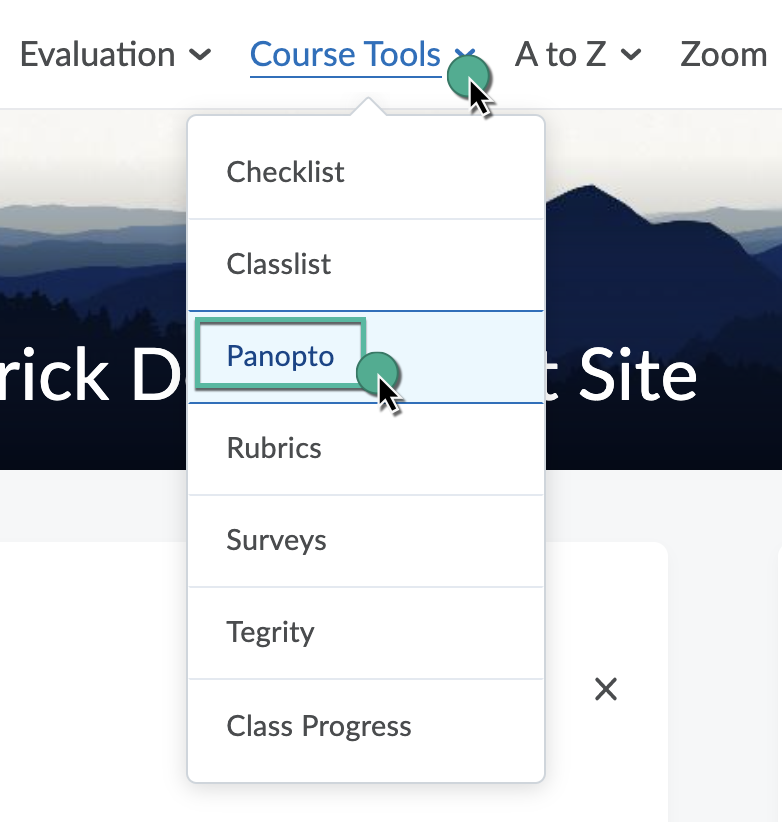
Task: Collapse the Course Tools chevron arrow
Action: tap(464, 54)
